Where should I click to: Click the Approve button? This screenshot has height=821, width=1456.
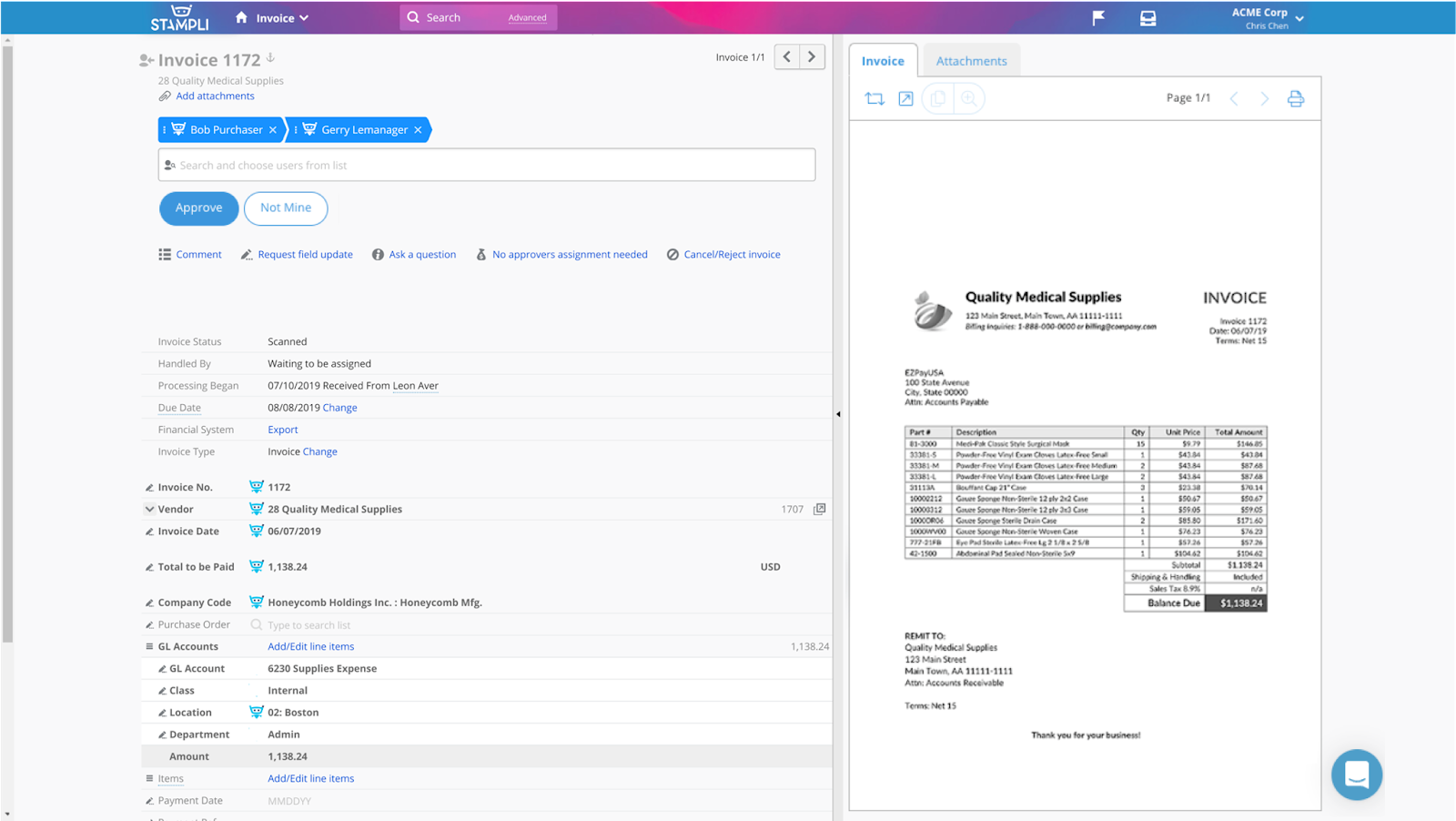pyautogui.click(x=198, y=208)
